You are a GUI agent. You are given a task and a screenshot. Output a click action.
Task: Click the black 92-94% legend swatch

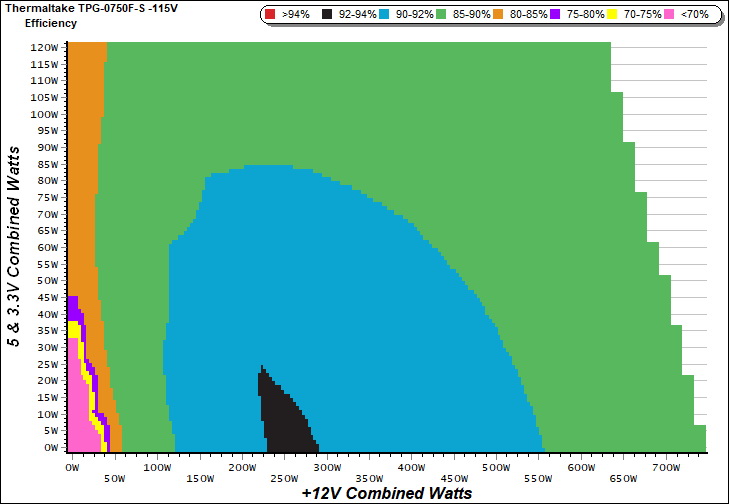(x=328, y=15)
